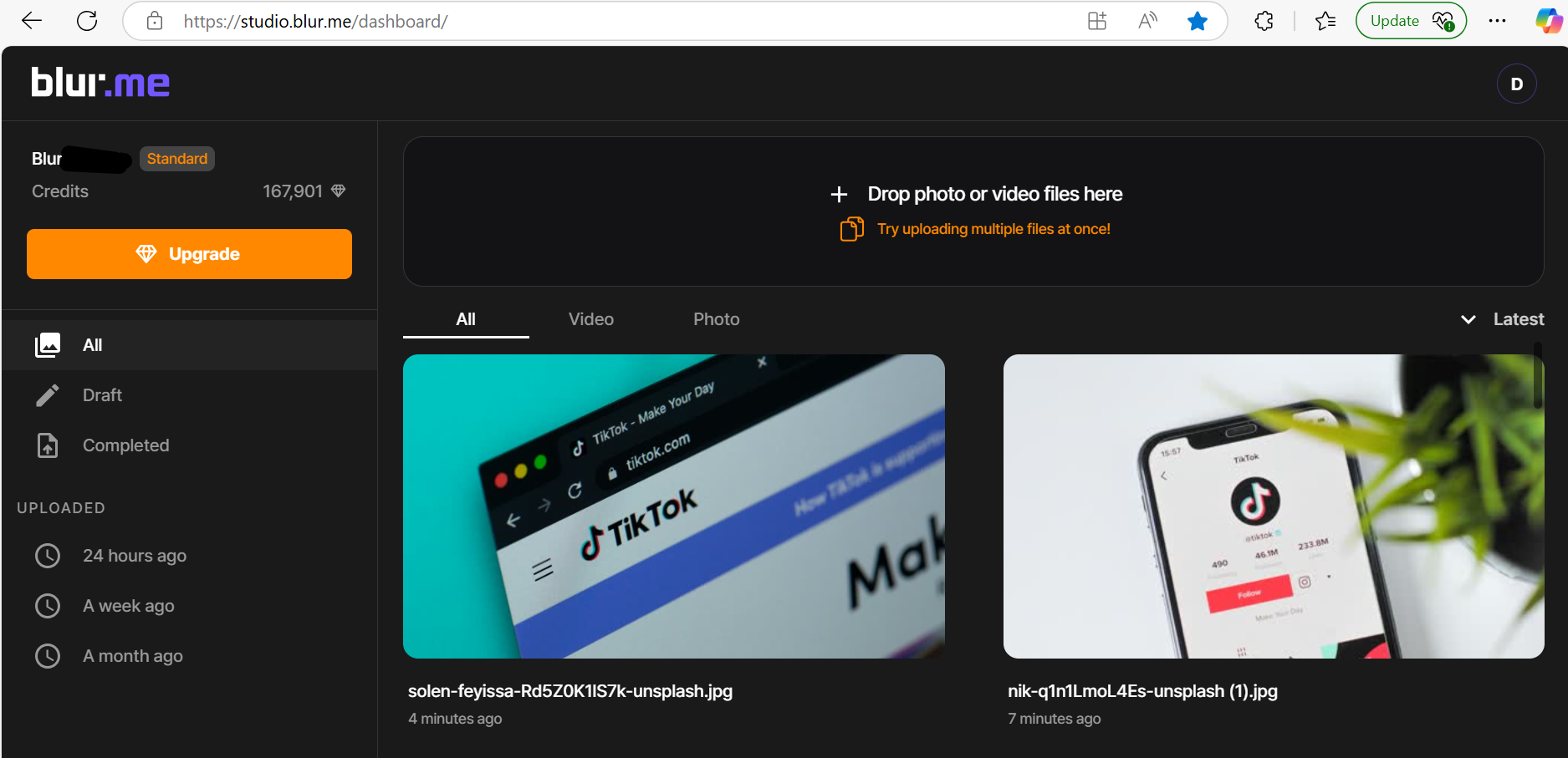Click the pencil icon beside Draft
Screen dimensions: 1568x758
point(48,395)
